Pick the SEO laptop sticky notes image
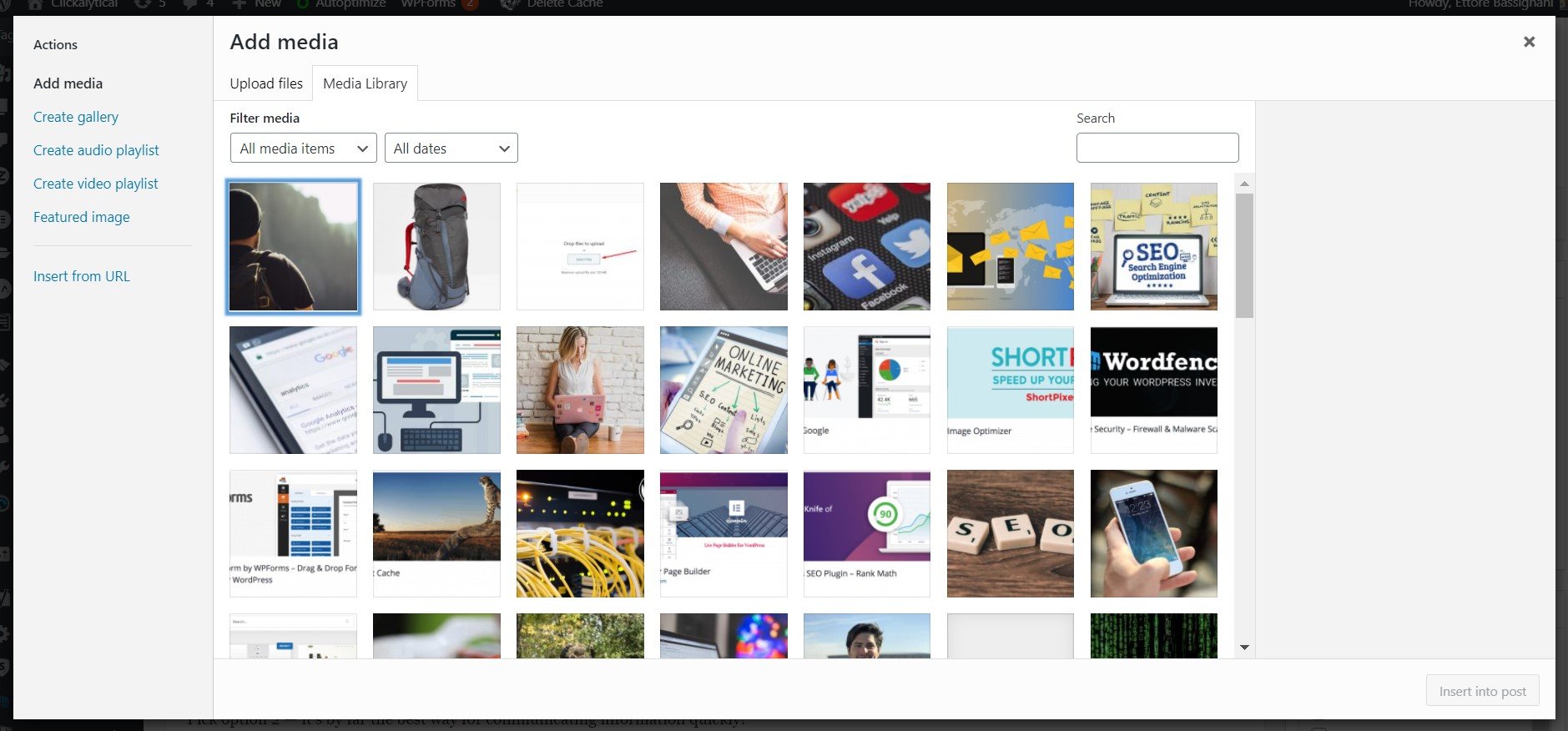This screenshot has height=731, width=1568. tap(1153, 247)
